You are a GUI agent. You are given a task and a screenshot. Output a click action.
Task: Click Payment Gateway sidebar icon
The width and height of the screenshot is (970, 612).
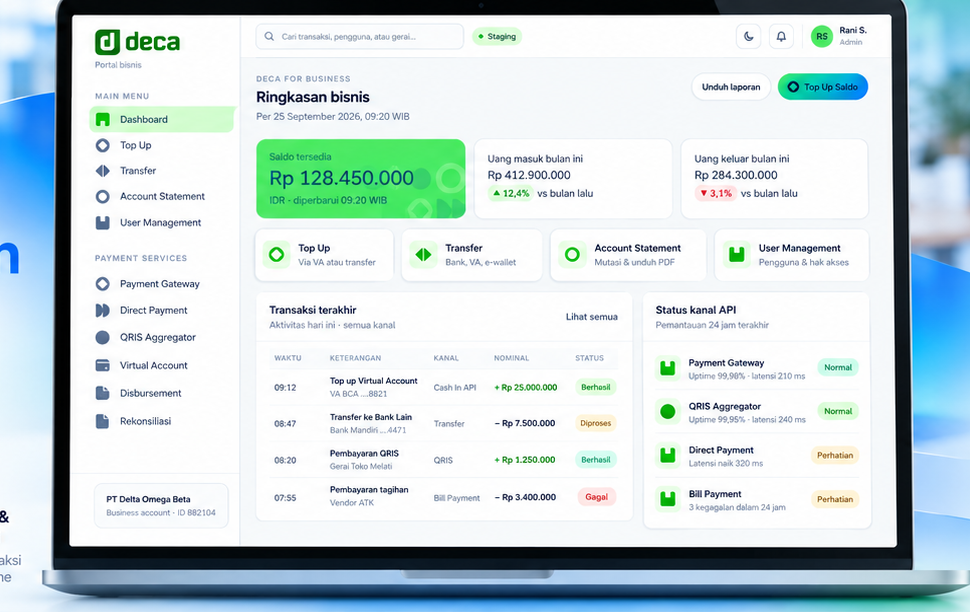(103, 284)
